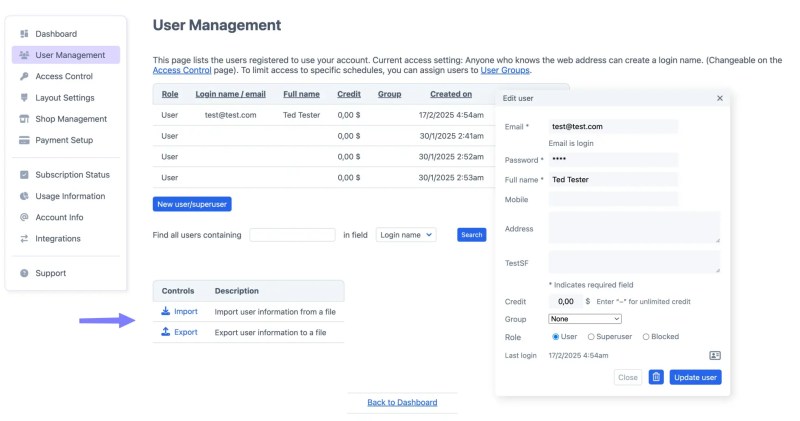Click the 30/1/2025 2:53am table cell
Image resolution: width=800 pixels, height=421 pixels.
pos(451,178)
